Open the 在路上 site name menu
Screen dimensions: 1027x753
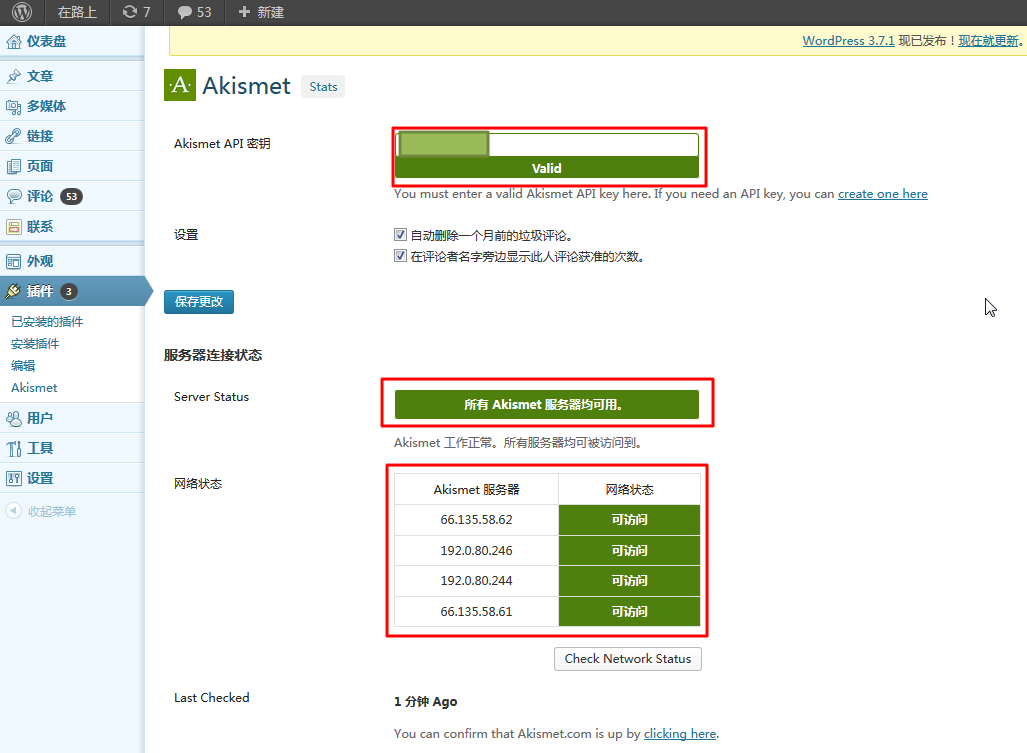pos(77,12)
